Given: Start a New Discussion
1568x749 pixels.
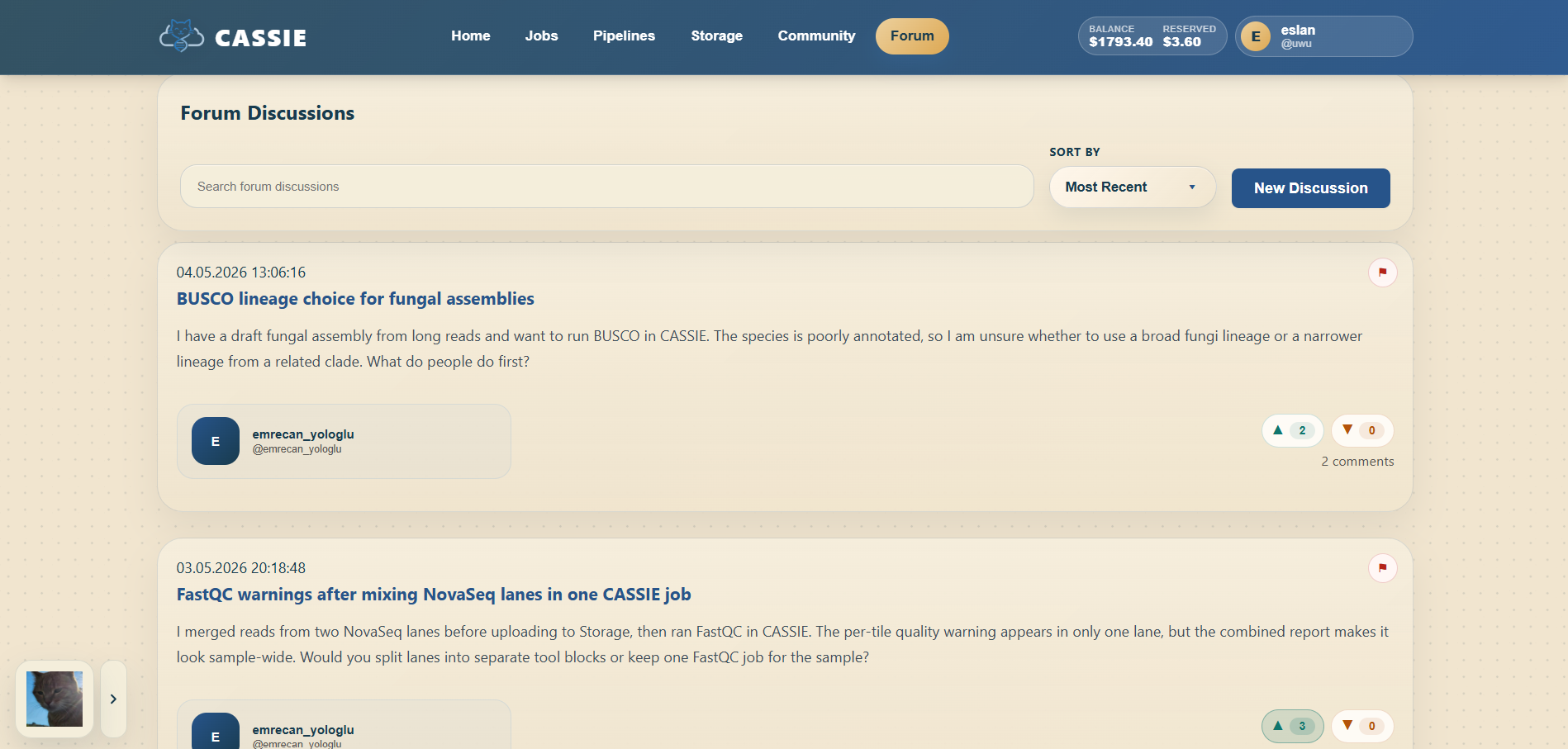Looking at the screenshot, I should click(1310, 188).
